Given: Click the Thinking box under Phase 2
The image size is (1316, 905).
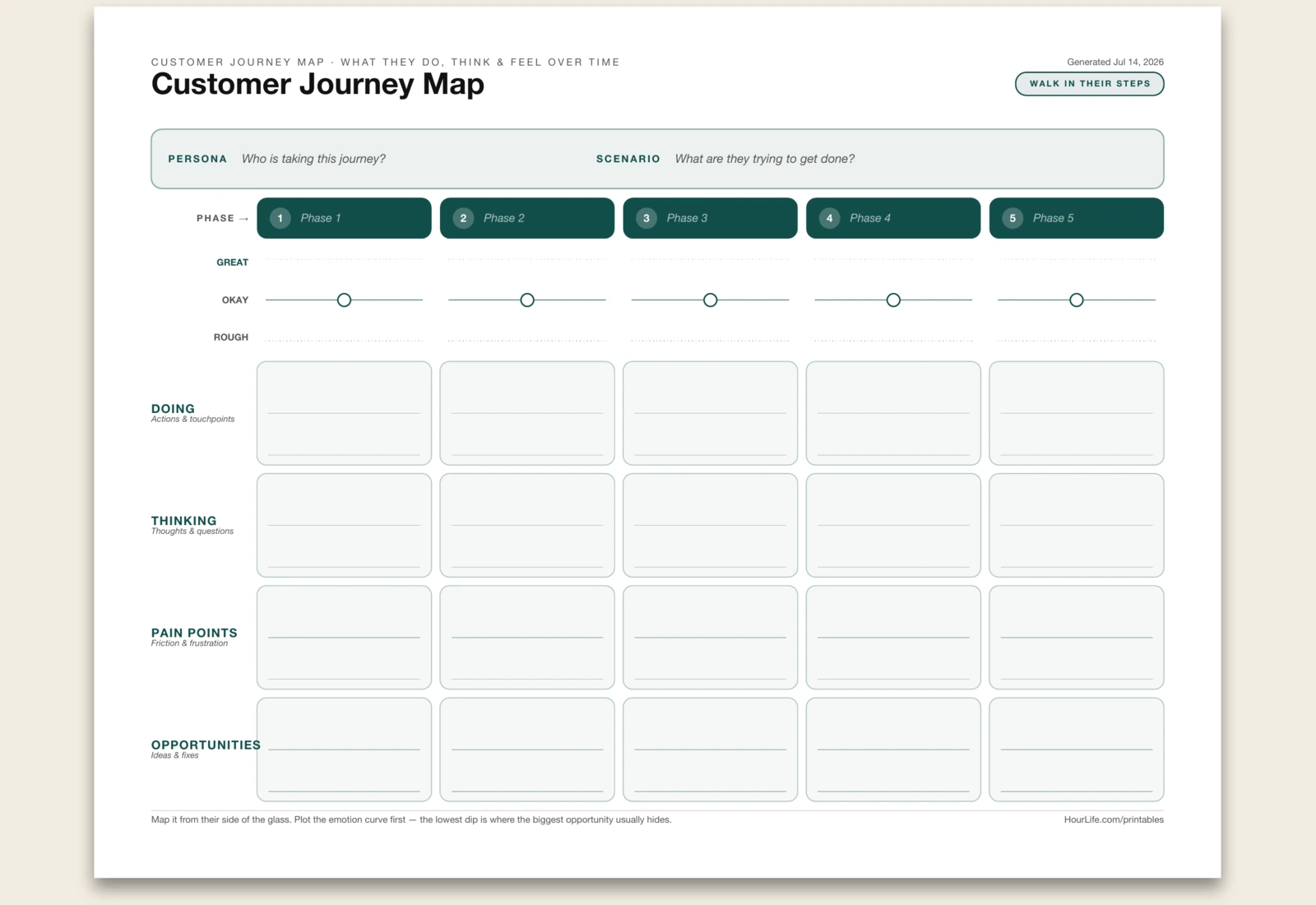Looking at the screenshot, I should click(527, 525).
